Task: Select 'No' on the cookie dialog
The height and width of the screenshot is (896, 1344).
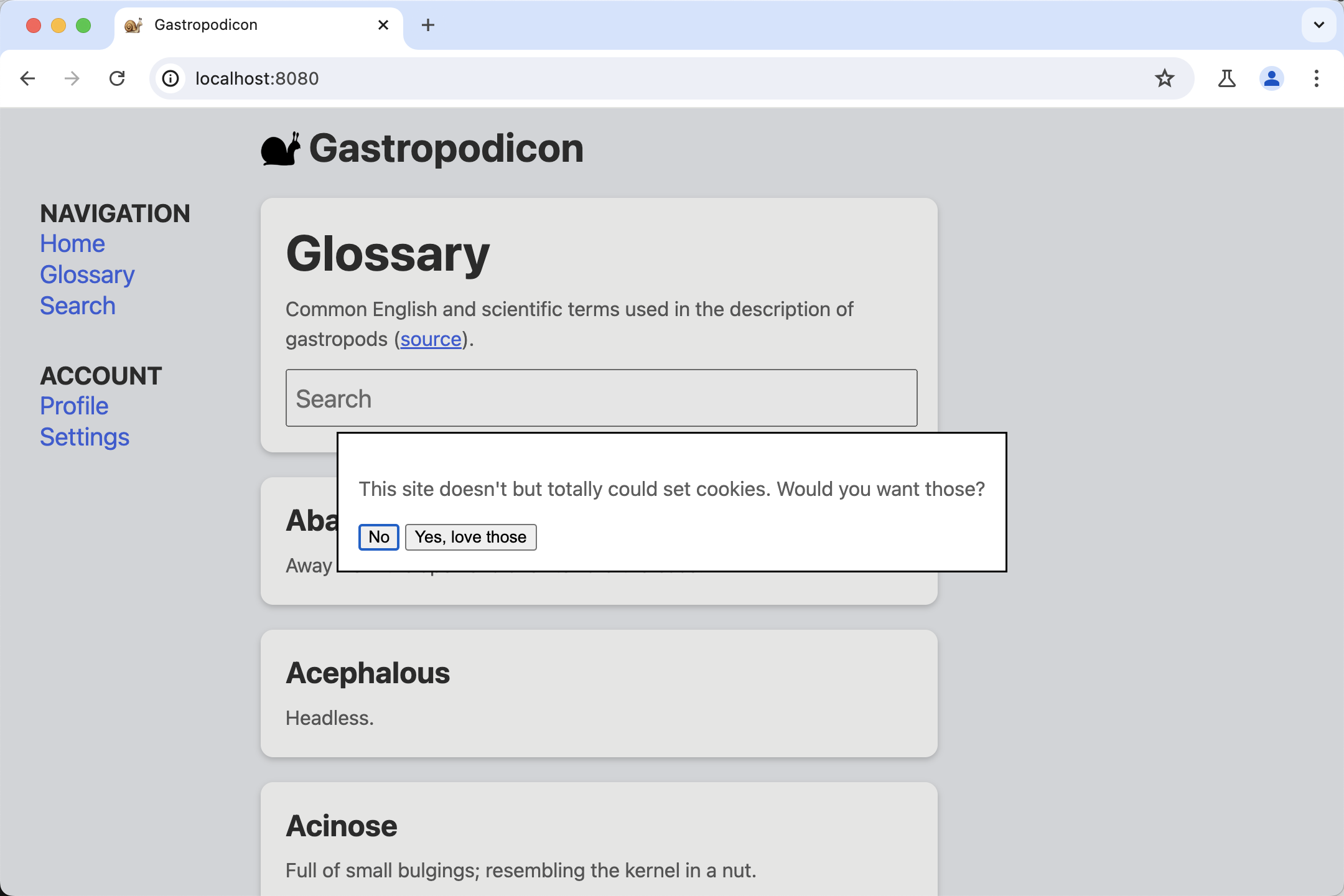Action: pos(378,537)
